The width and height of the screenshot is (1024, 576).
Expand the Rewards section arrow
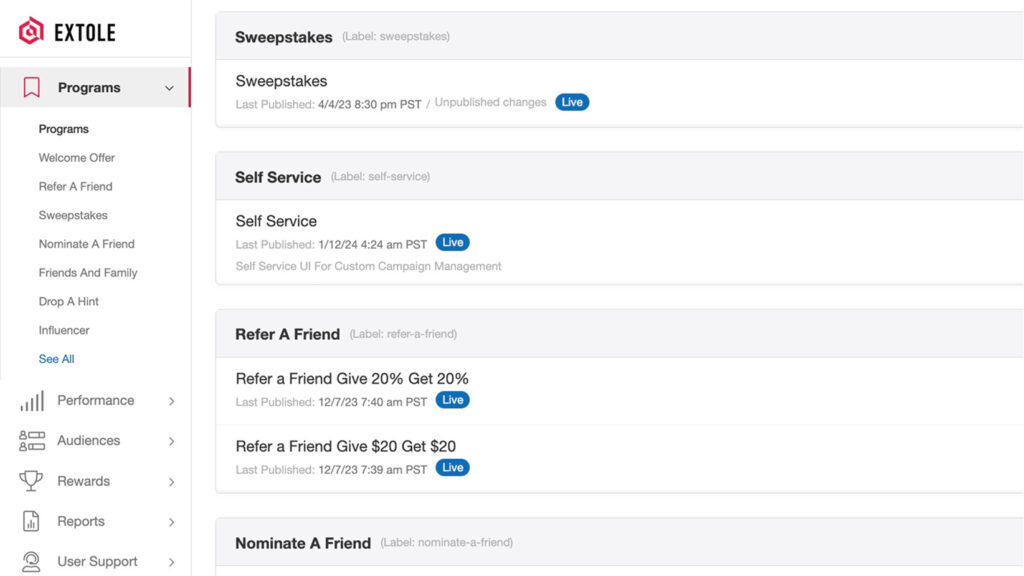point(172,482)
